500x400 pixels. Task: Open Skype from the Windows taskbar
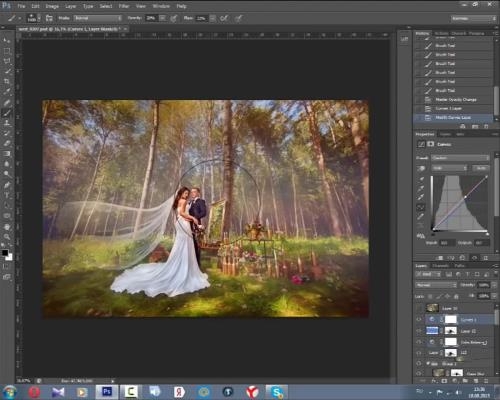point(276,392)
